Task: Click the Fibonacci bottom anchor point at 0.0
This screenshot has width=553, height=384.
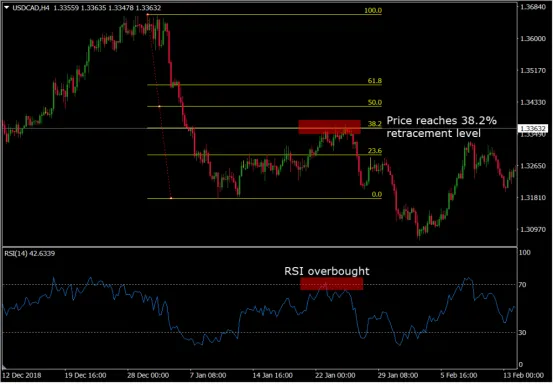Action: [171, 198]
